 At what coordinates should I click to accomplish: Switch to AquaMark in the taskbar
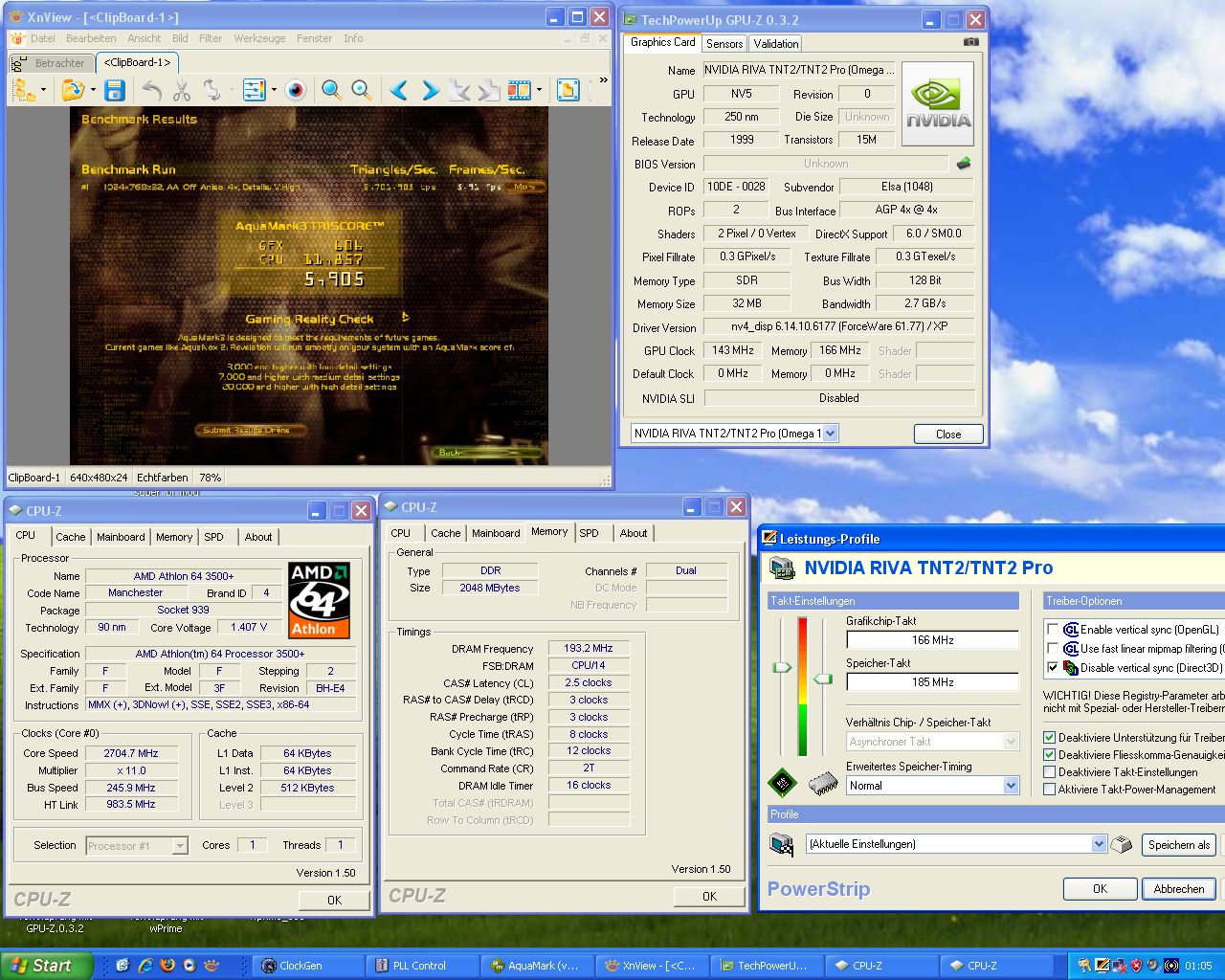(538, 966)
